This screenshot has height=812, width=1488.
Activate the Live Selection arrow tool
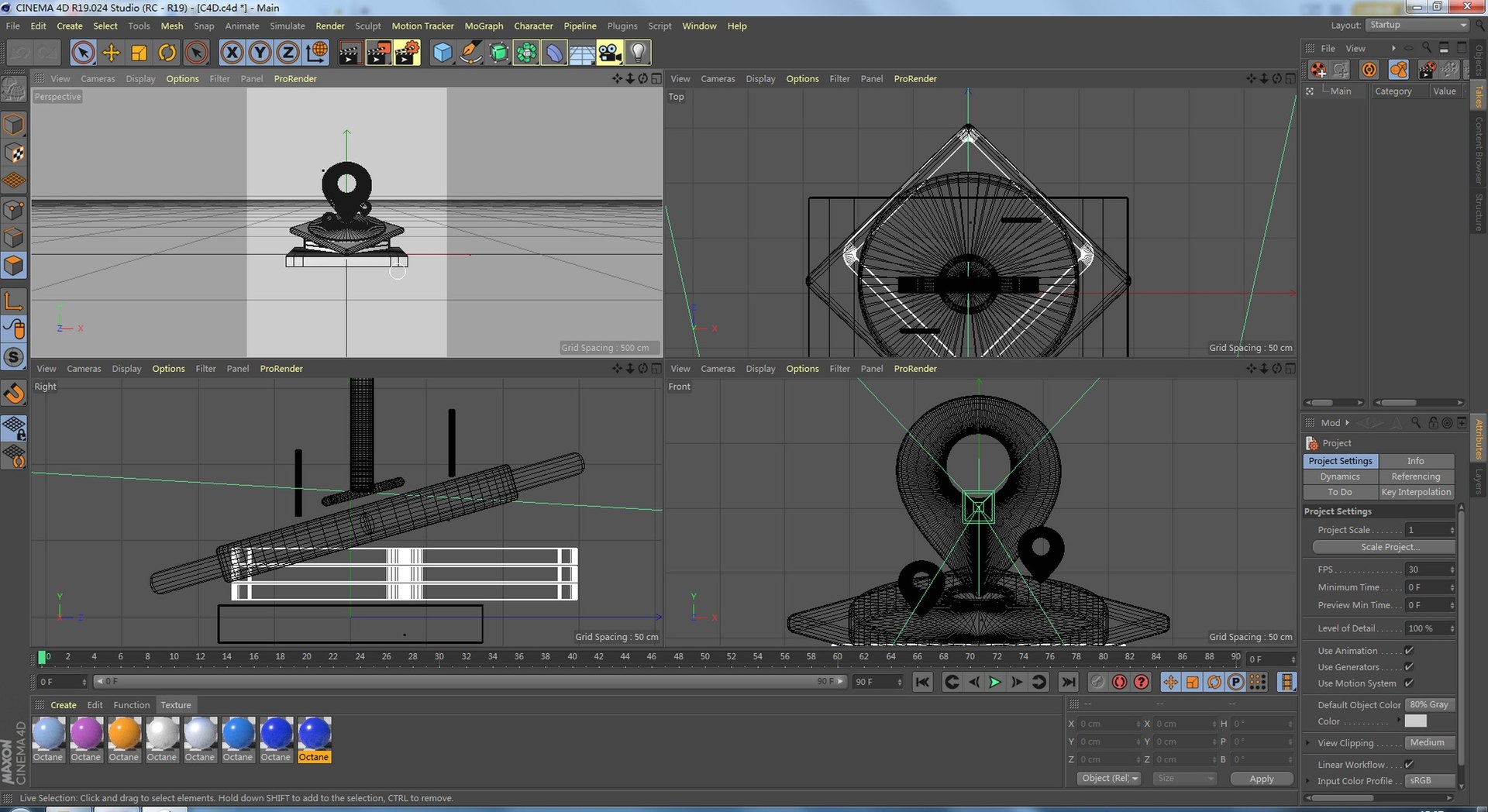(83, 53)
